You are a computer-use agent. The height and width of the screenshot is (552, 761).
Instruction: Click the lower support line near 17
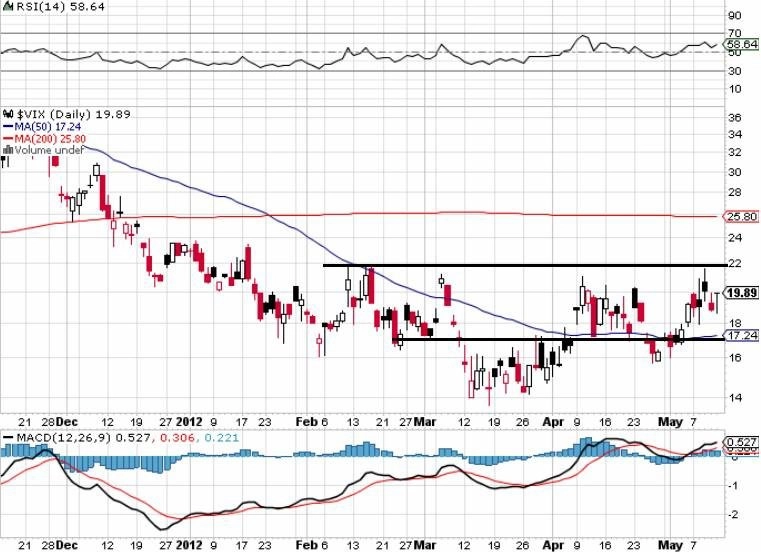560,339
